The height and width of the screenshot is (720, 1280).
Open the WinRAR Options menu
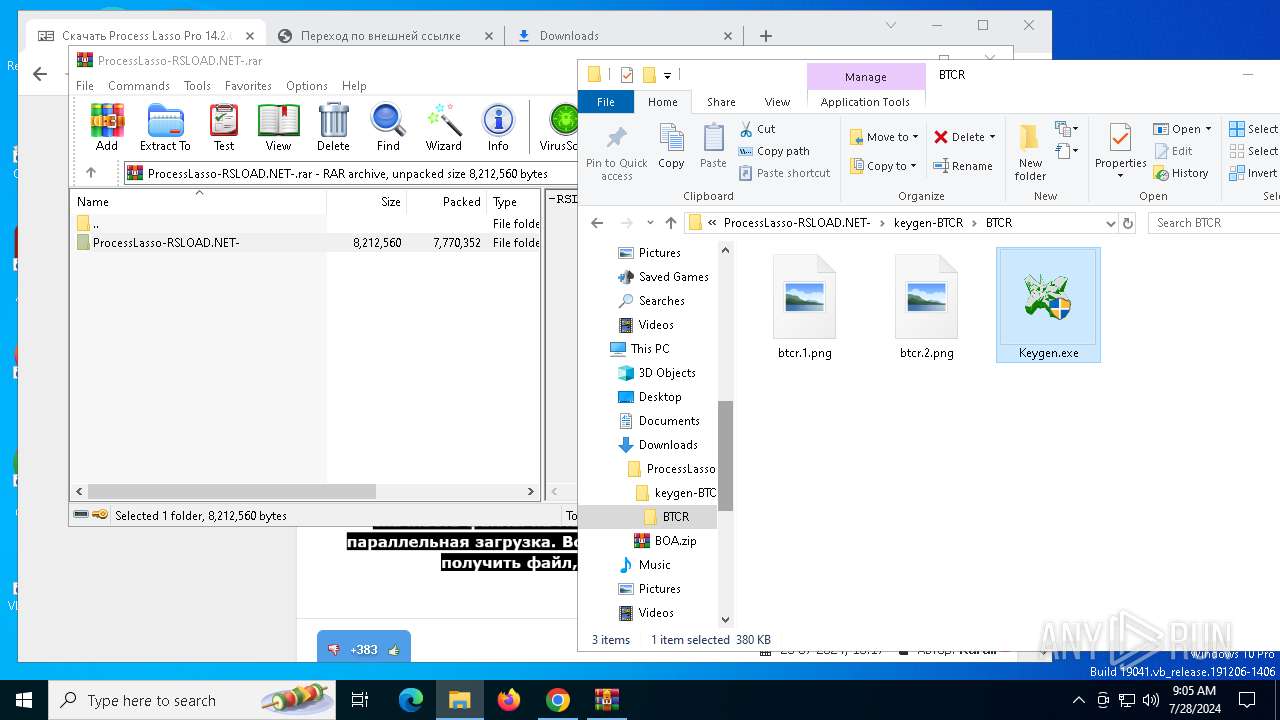click(306, 86)
